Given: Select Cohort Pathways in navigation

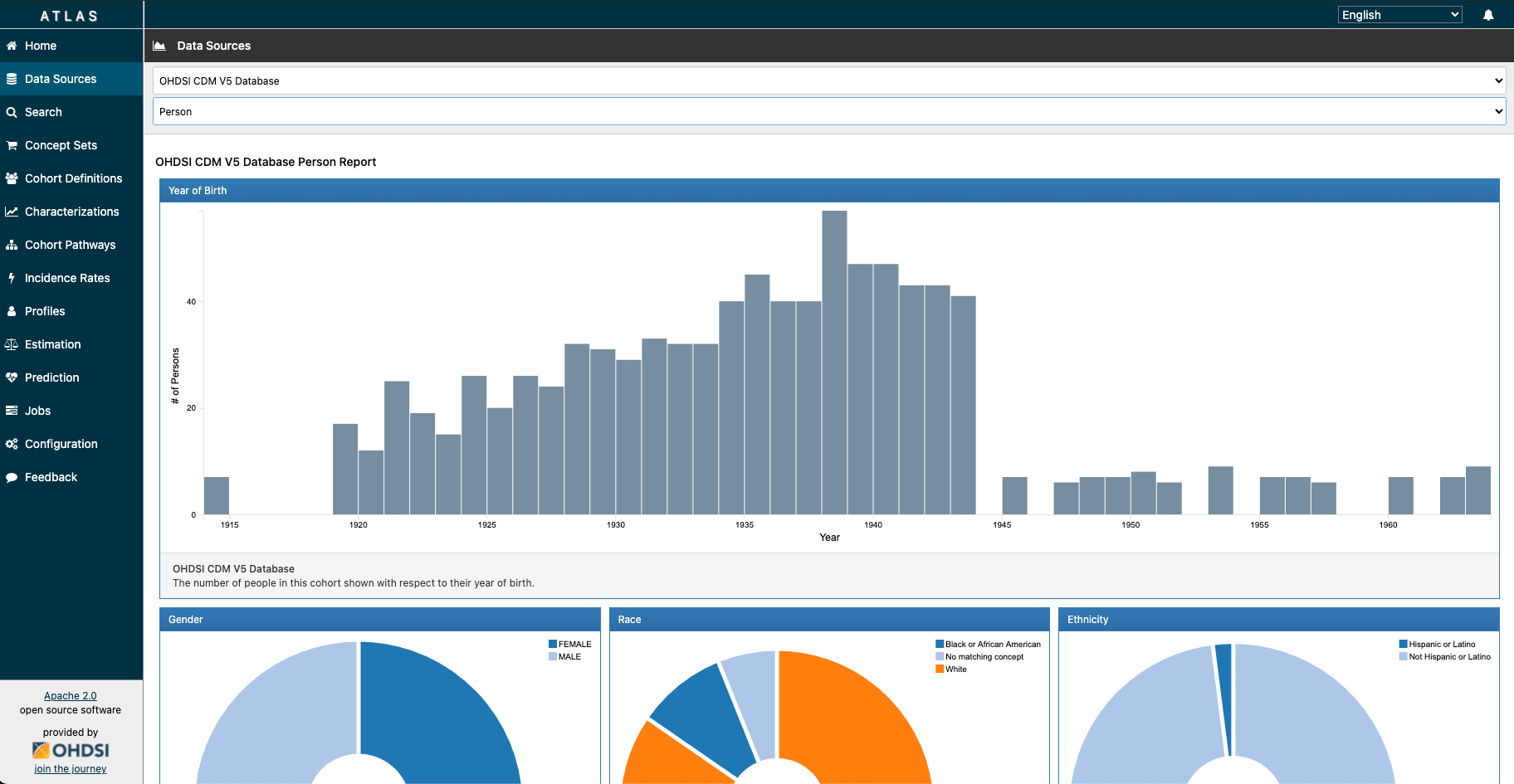Looking at the screenshot, I should click(71, 245).
